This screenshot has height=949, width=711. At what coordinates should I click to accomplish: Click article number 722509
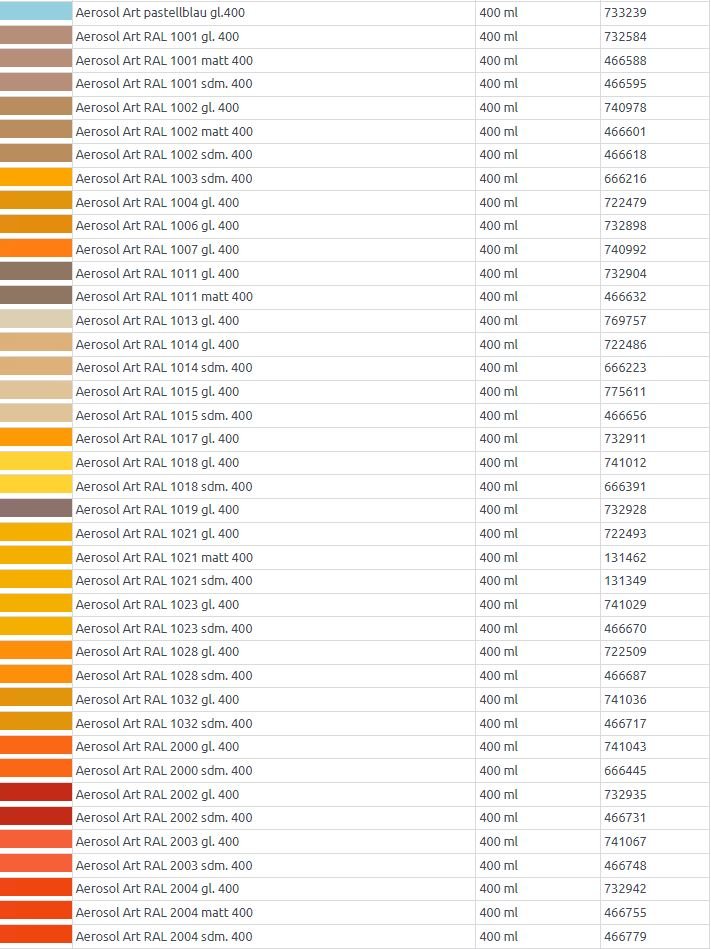625,652
